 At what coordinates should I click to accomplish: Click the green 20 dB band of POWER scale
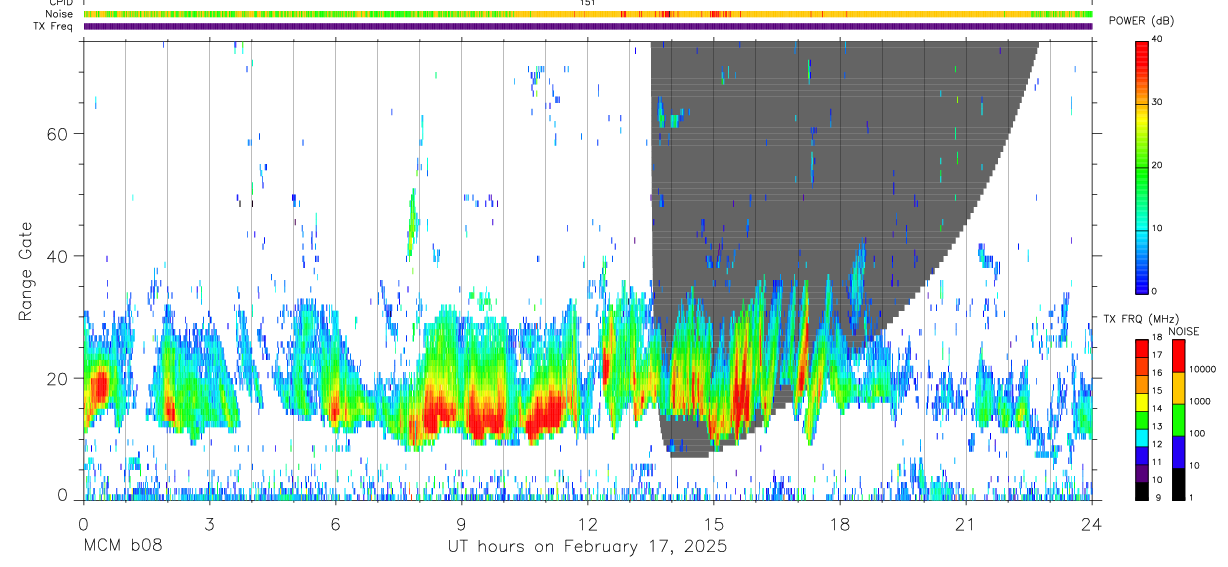pyautogui.click(x=1141, y=166)
